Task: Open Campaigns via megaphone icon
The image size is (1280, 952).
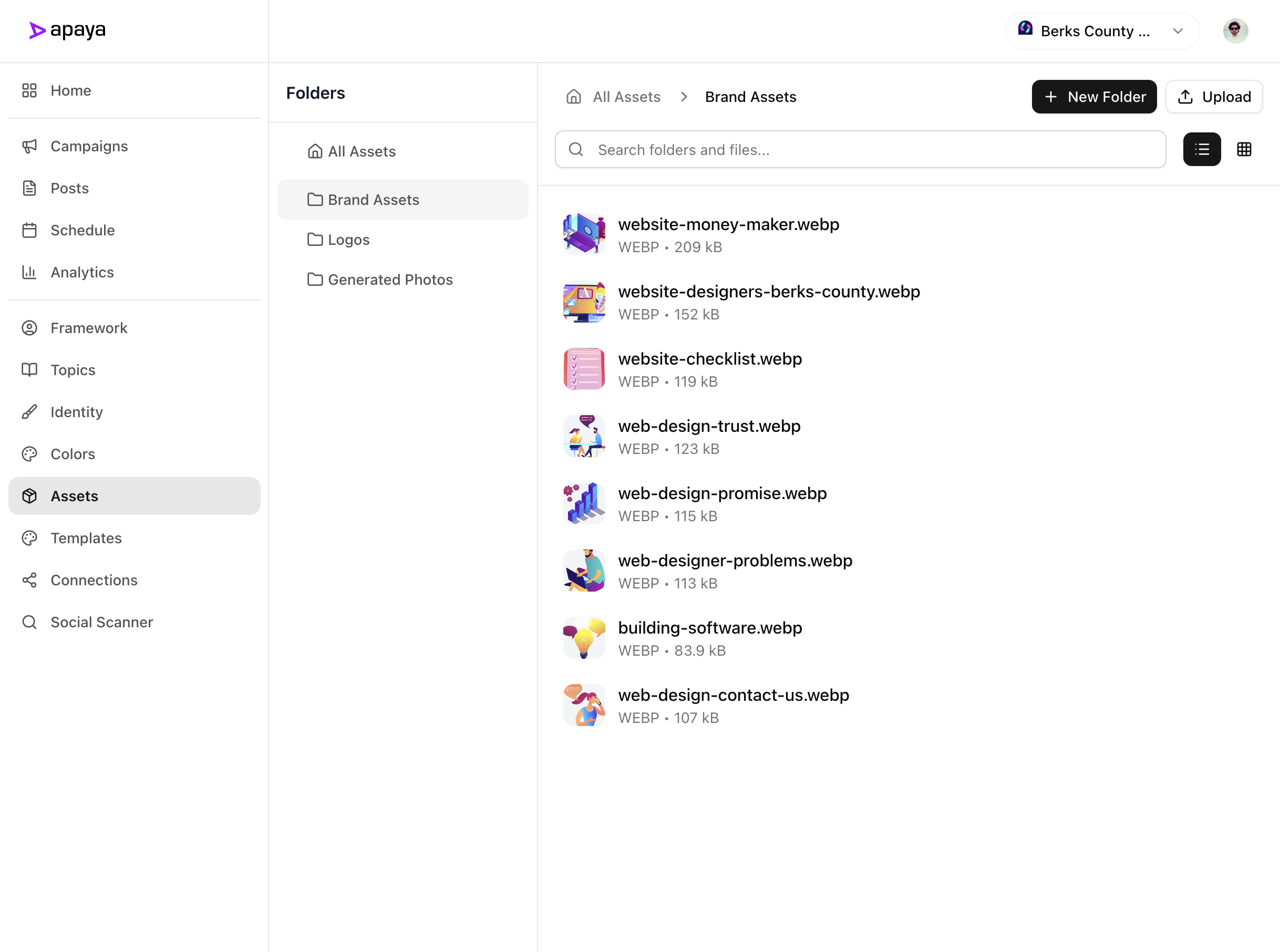Action: click(29, 147)
